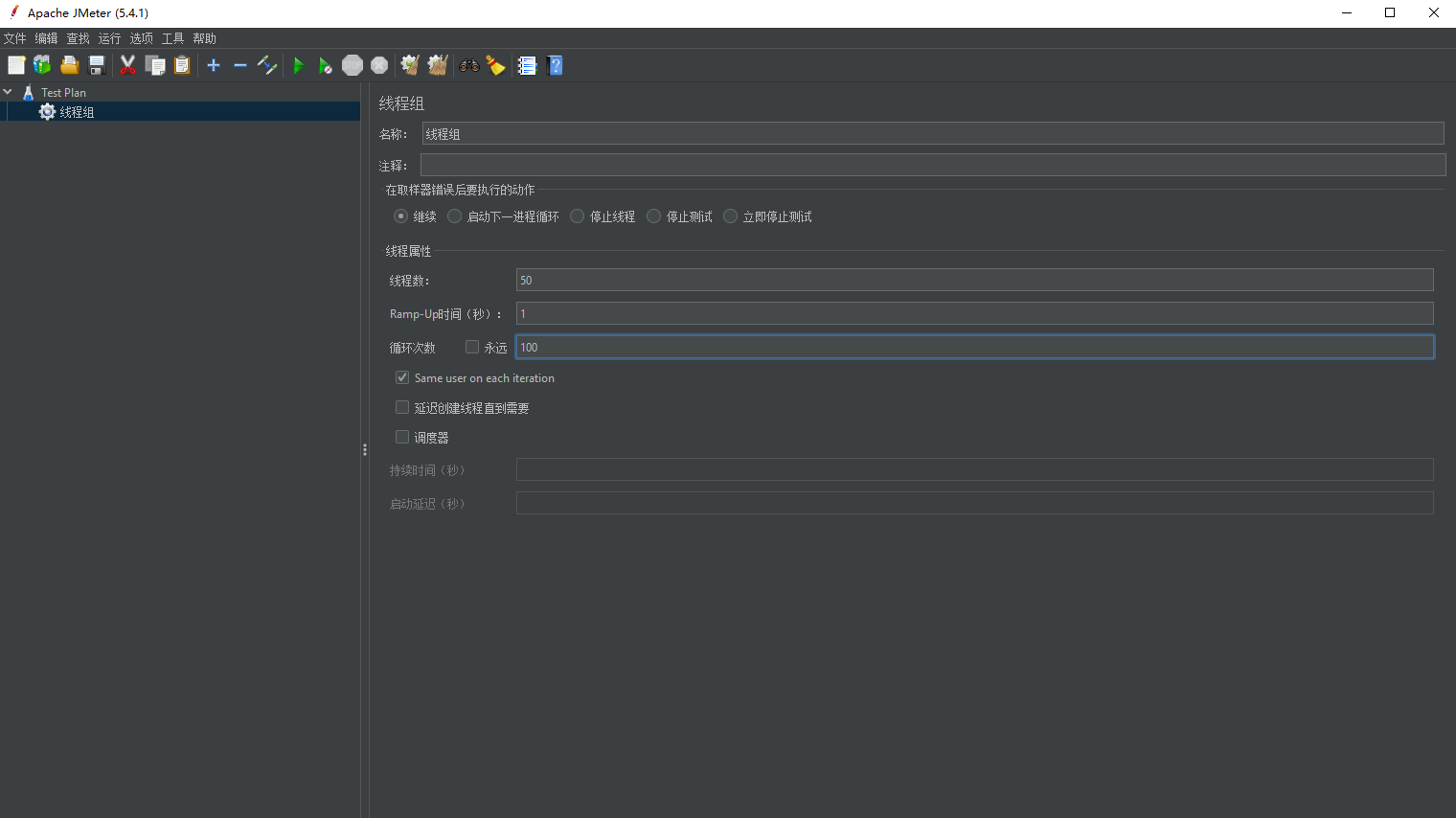Click the Cut scissors icon
This screenshot has width=1456, height=818.
(127, 65)
